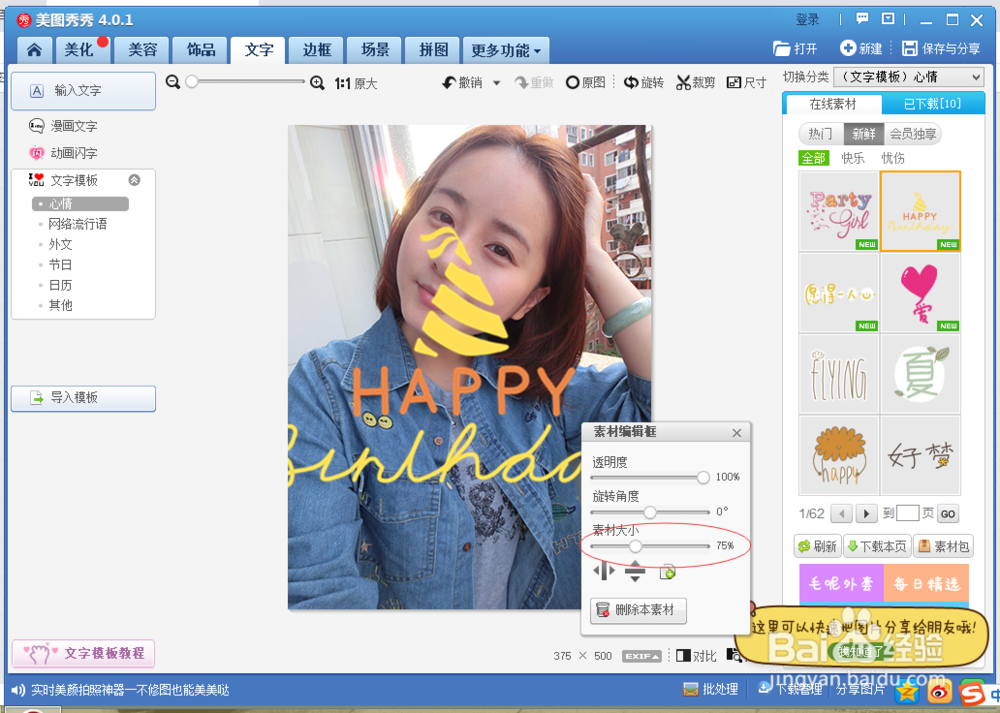Click the 下载本页 download button
Screen dimensions: 1000x713
(878, 547)
